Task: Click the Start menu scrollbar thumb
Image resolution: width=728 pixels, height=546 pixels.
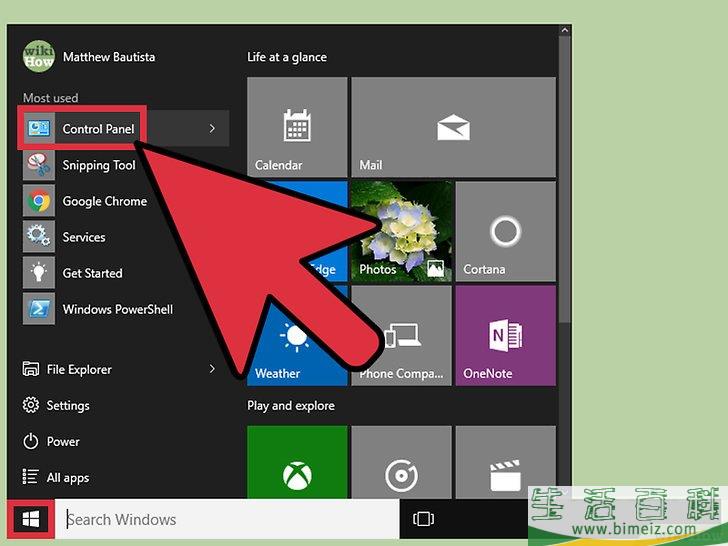Action: click(565, 179)
